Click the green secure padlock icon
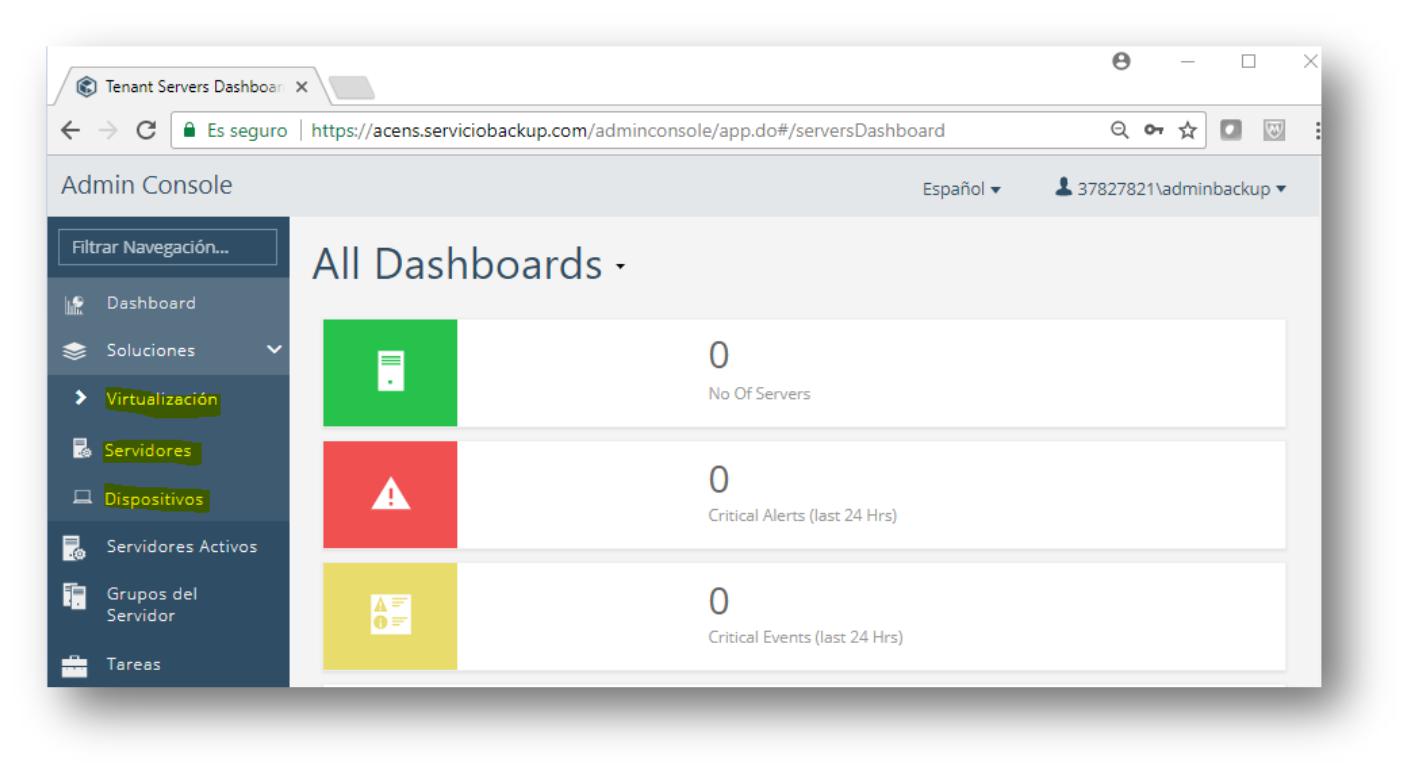 [x=189, y=131]
